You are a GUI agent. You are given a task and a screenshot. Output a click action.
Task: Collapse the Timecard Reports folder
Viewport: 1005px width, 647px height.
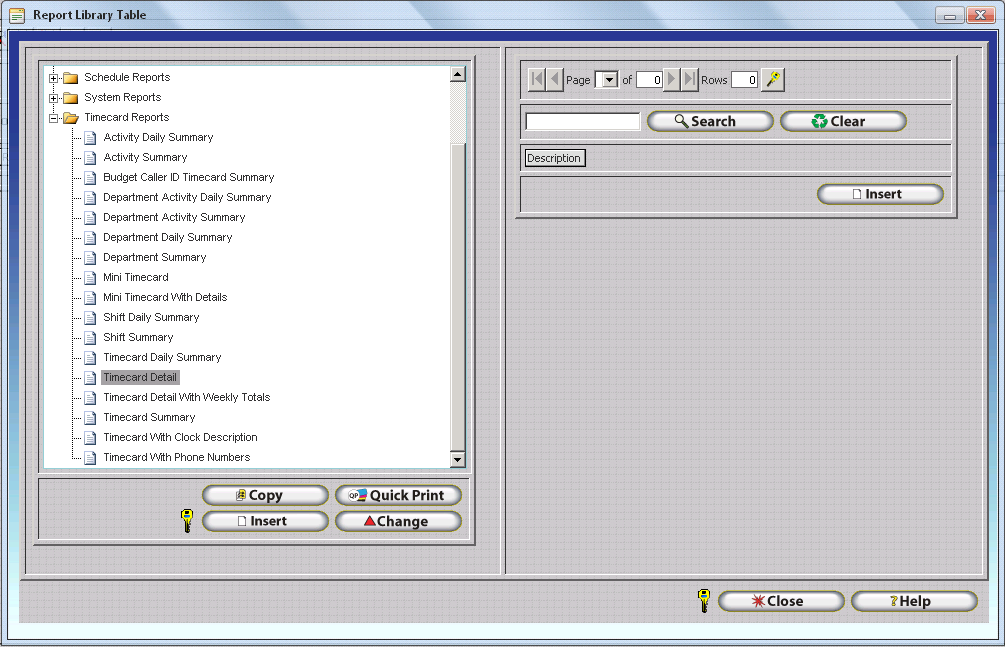[x=54, y=118]
